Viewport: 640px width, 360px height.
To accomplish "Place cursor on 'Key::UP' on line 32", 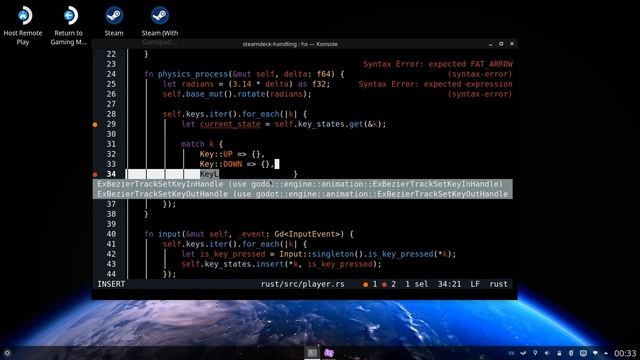I will click(x=216, y=154).
